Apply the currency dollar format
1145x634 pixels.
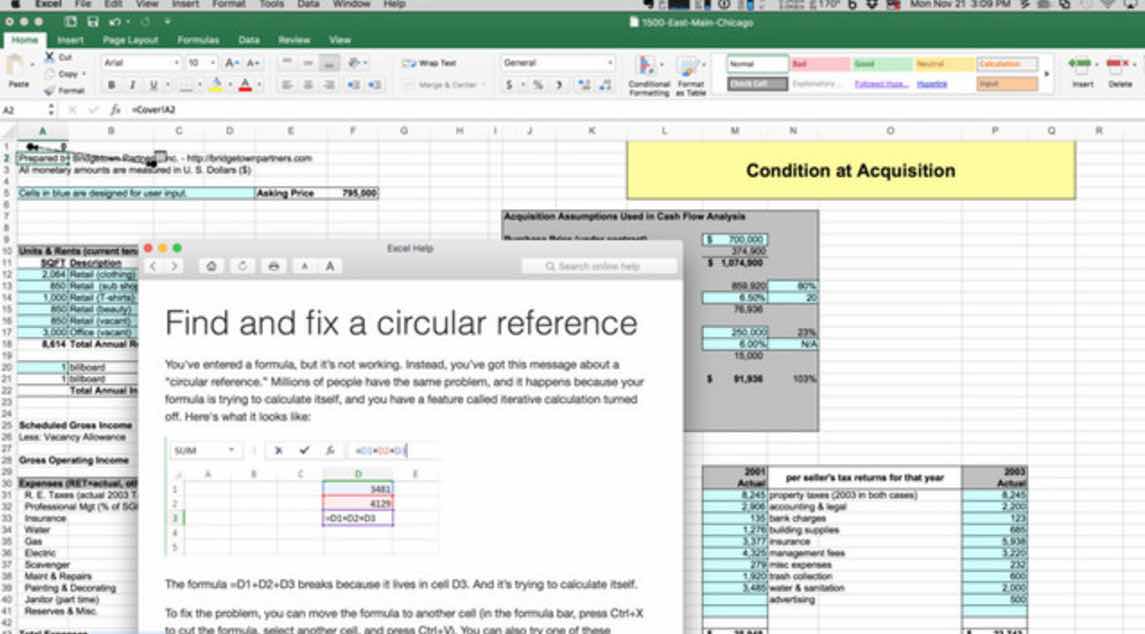[x=509, y=85]
